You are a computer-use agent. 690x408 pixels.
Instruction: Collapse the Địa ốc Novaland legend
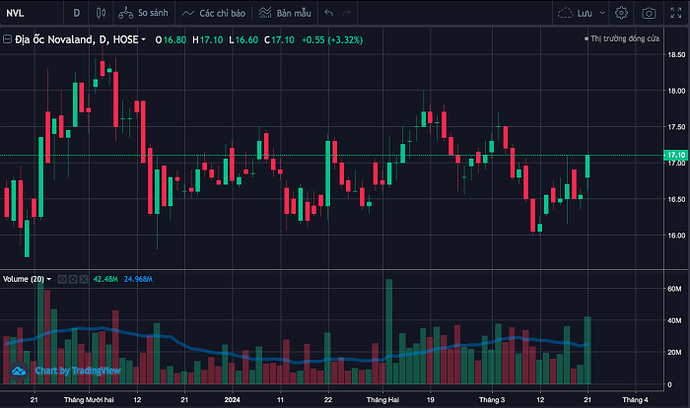[x=7, y=39]
